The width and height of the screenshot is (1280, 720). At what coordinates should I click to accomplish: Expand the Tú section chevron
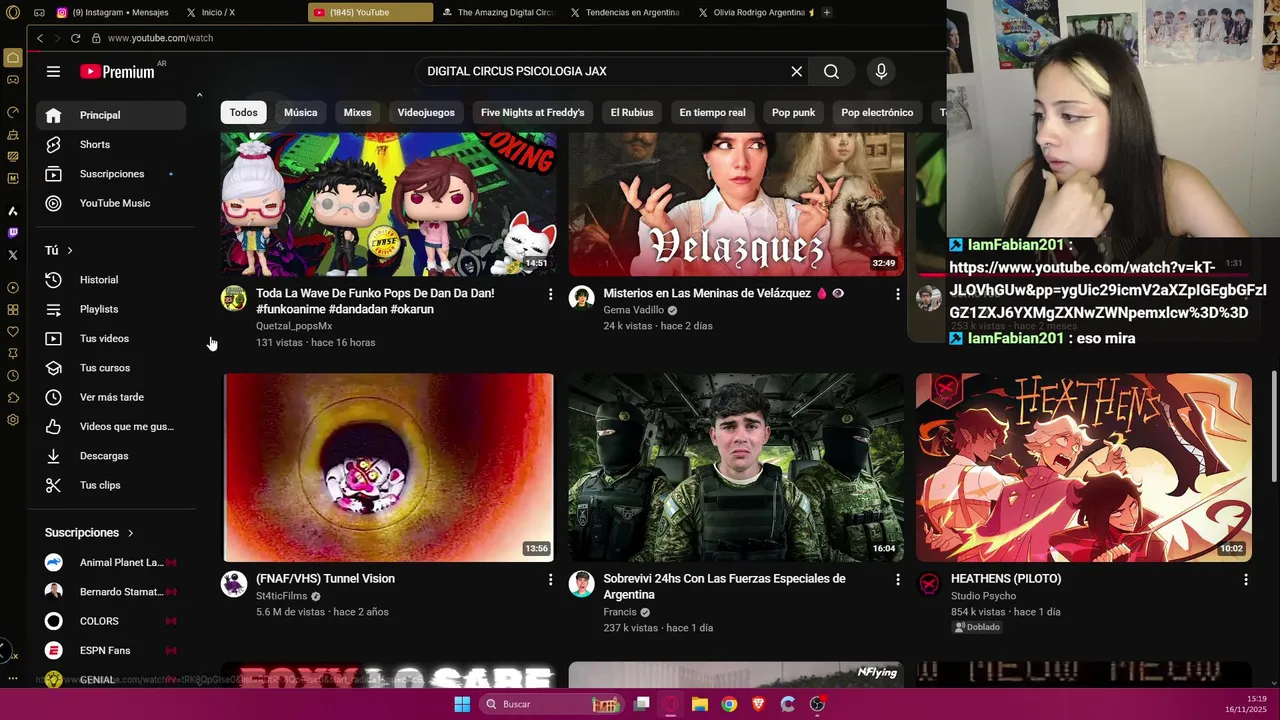[70, 250]
